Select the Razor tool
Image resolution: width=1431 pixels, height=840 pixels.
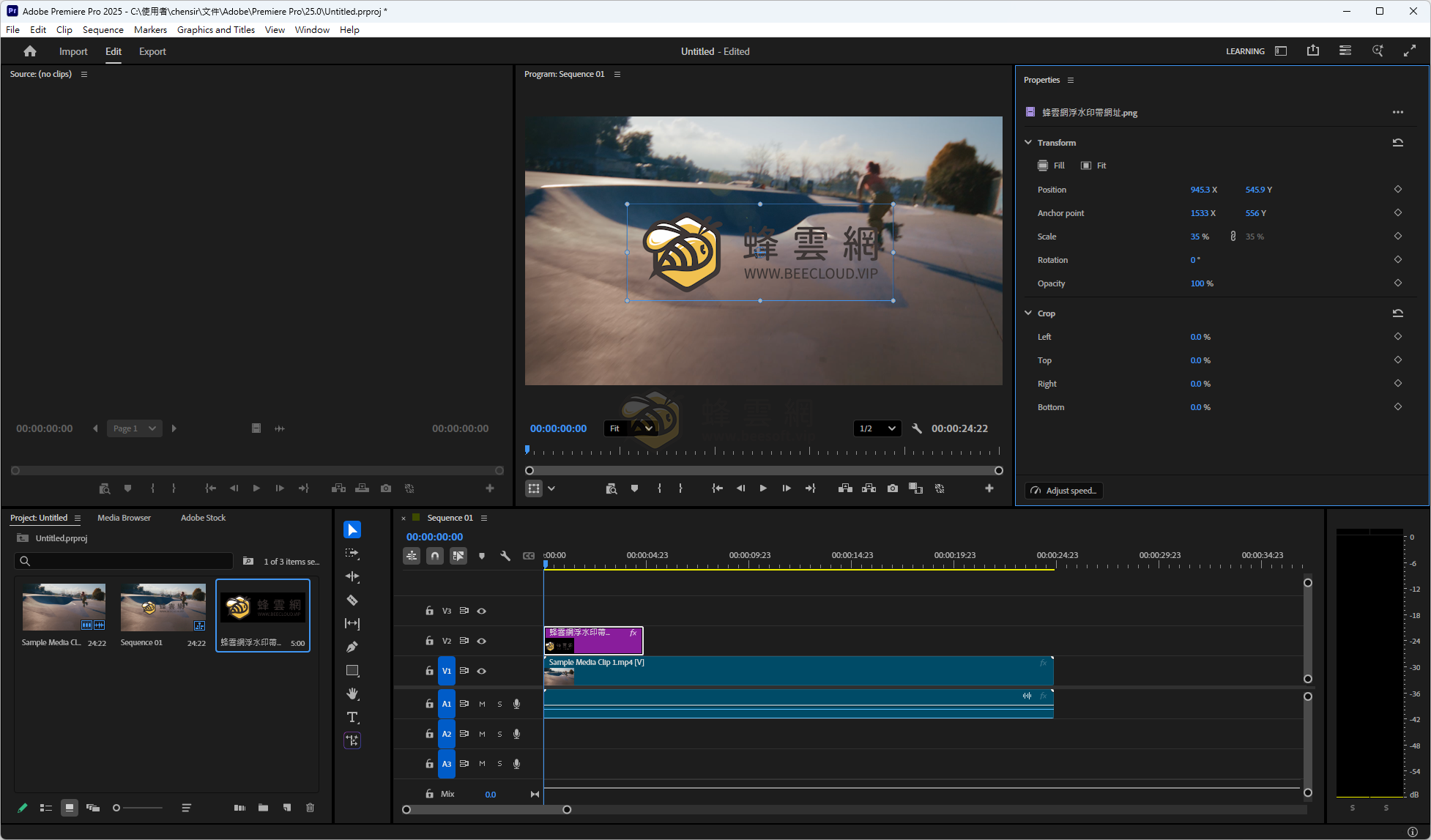[x=352, y=600]
